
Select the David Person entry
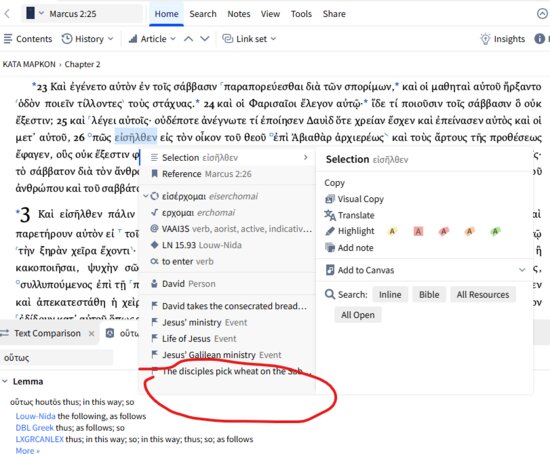point(183,283)
